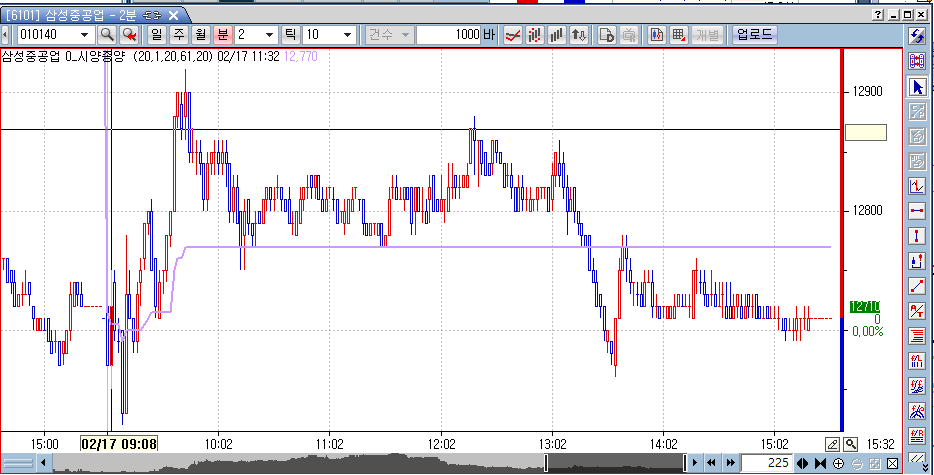The width and height of the screenshot is (934, 475).
Task: Select the horizontal line drawing tool
Action: (917, 211)
